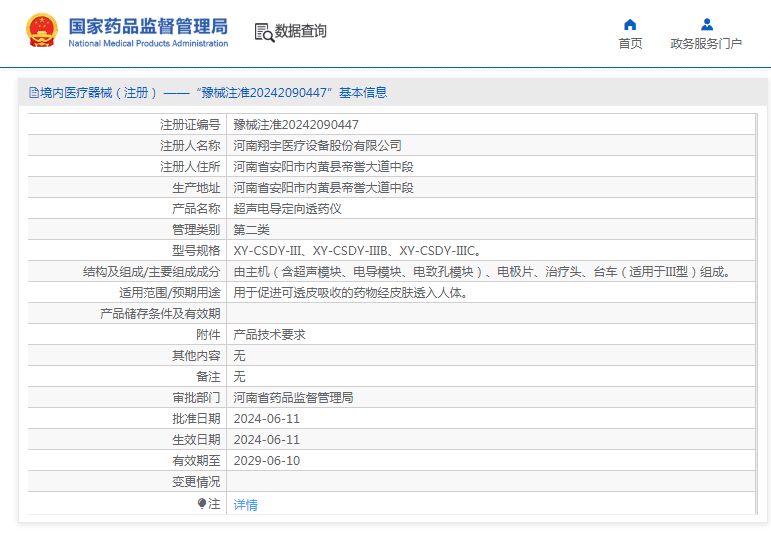This screenshot has height=534, width=771.
Task: Click the 结构及组成/主要组成成分 label
Action: (x=151, y=272)
